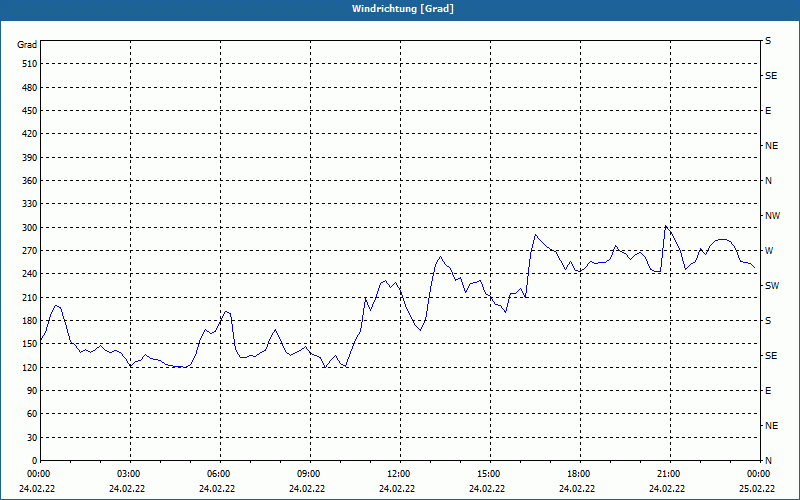The image size is (800, 500).
Task: Click the y-axis value 510
Action: (x=30, y=64)
